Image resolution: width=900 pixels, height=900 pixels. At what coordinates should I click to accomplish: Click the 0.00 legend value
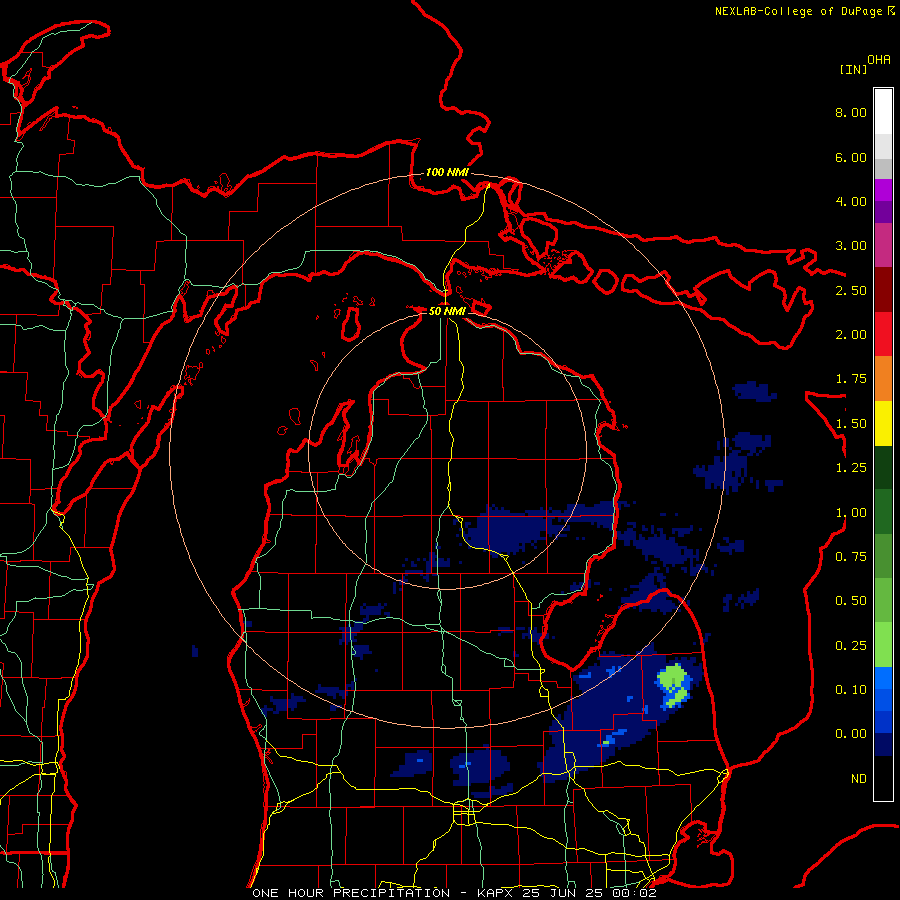[851, 734]
